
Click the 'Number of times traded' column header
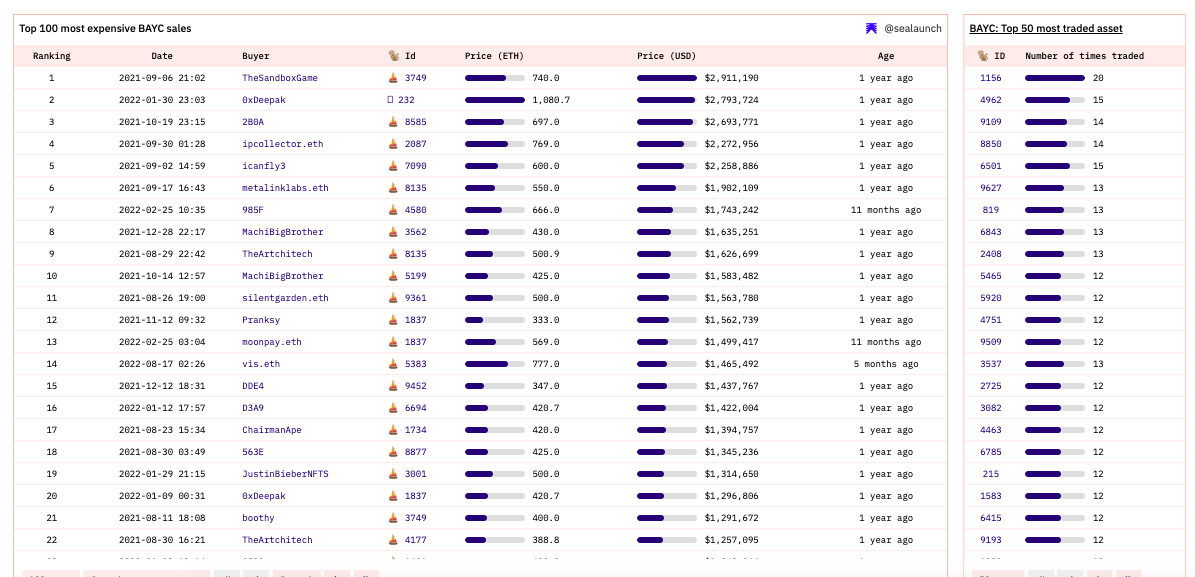click(1084, 56)
